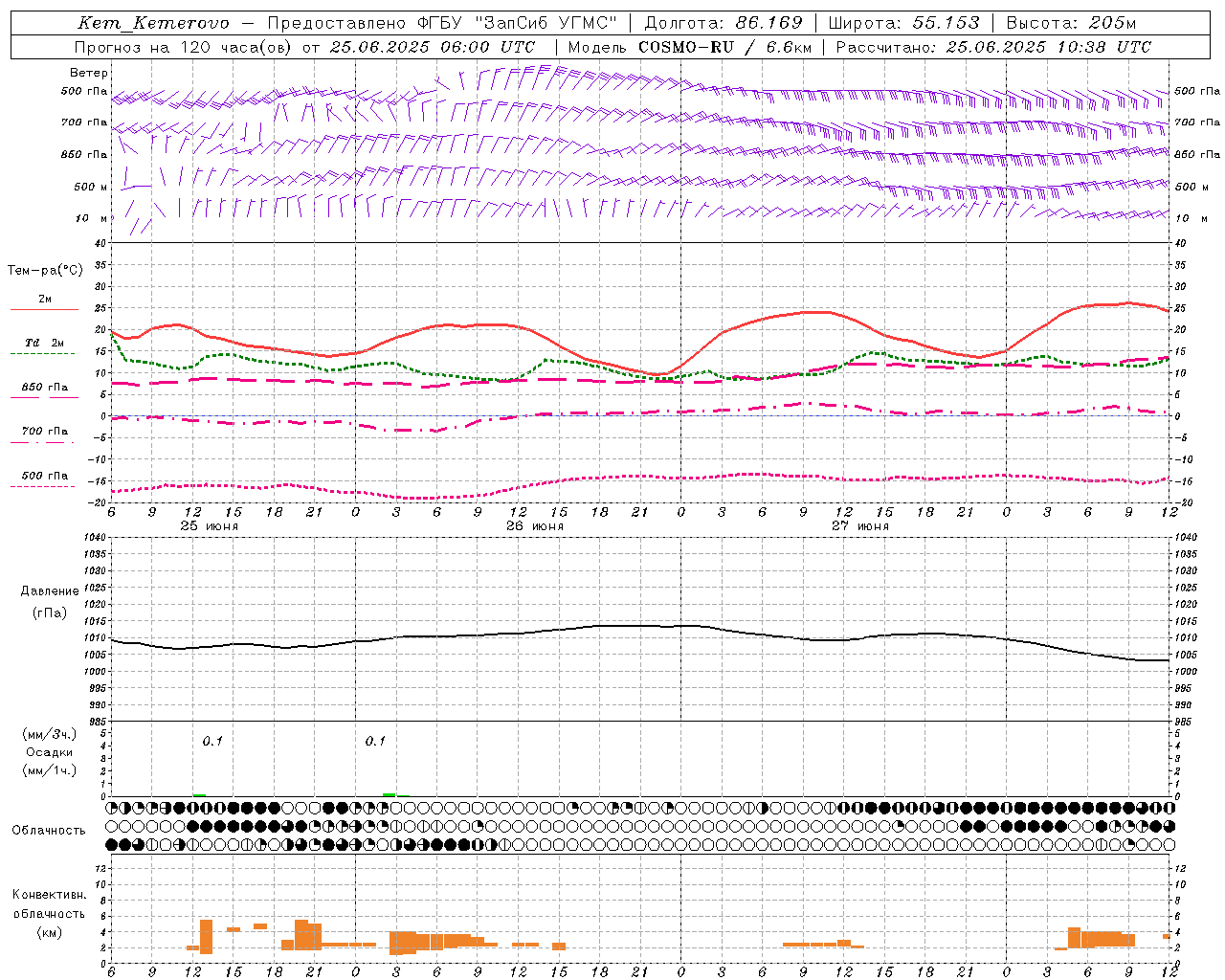Click the Ветер panel label
This screenshot has height=980, width=1225.
tap(89, 73)
